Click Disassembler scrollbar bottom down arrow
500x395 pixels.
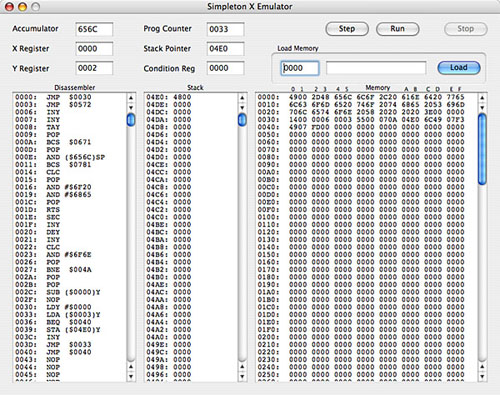[x=131, y=377]
